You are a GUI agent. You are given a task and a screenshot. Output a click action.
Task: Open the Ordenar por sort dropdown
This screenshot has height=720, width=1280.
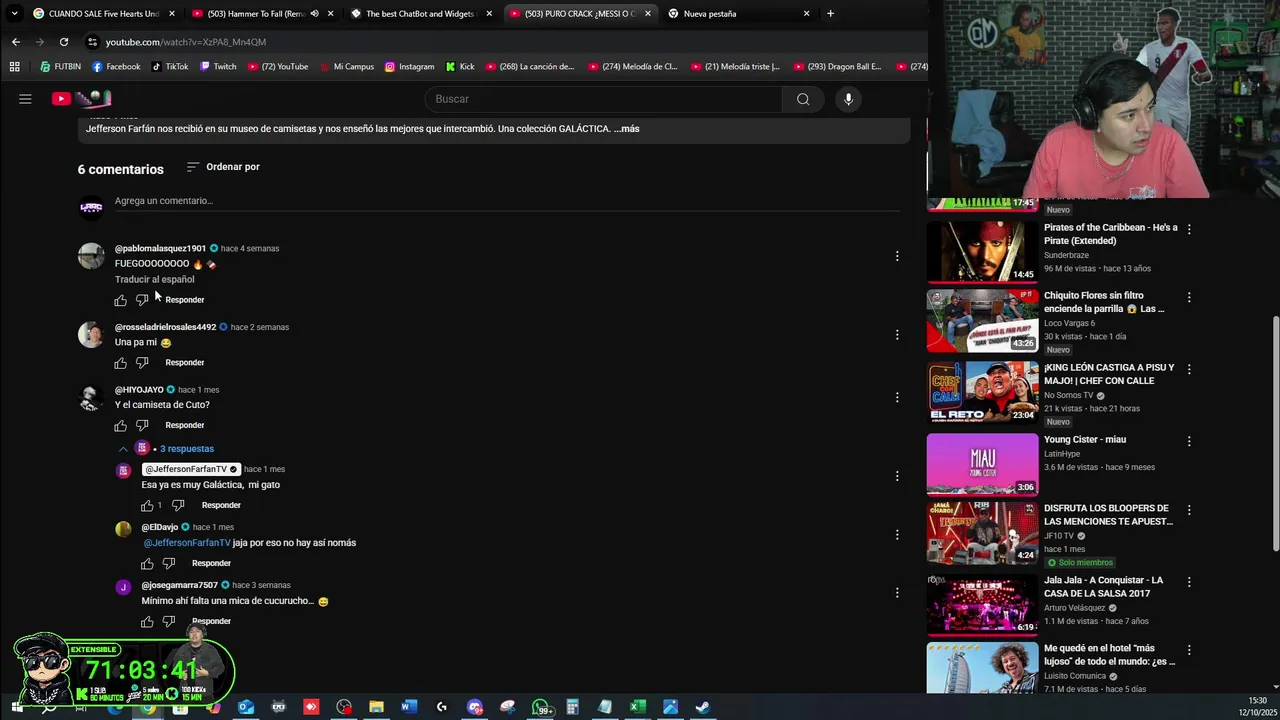click(223, 167)
